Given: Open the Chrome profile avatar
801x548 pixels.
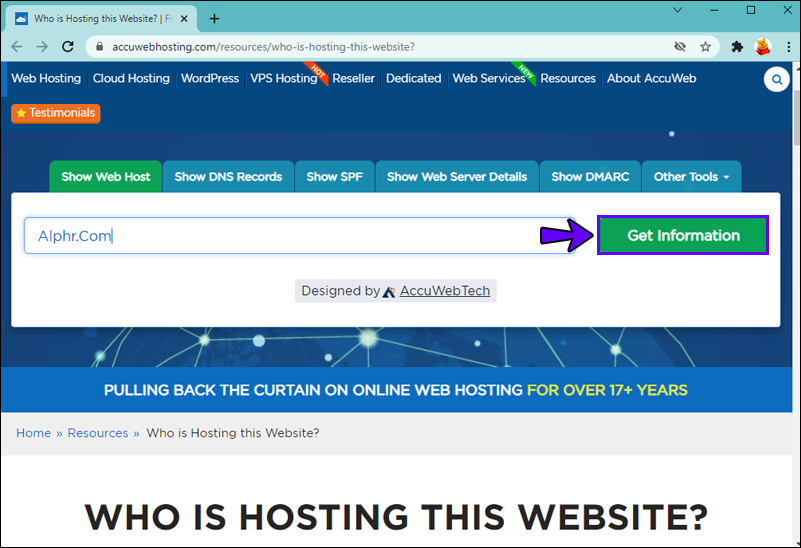Looking at the screenshot, I should [x=763, y=47].
